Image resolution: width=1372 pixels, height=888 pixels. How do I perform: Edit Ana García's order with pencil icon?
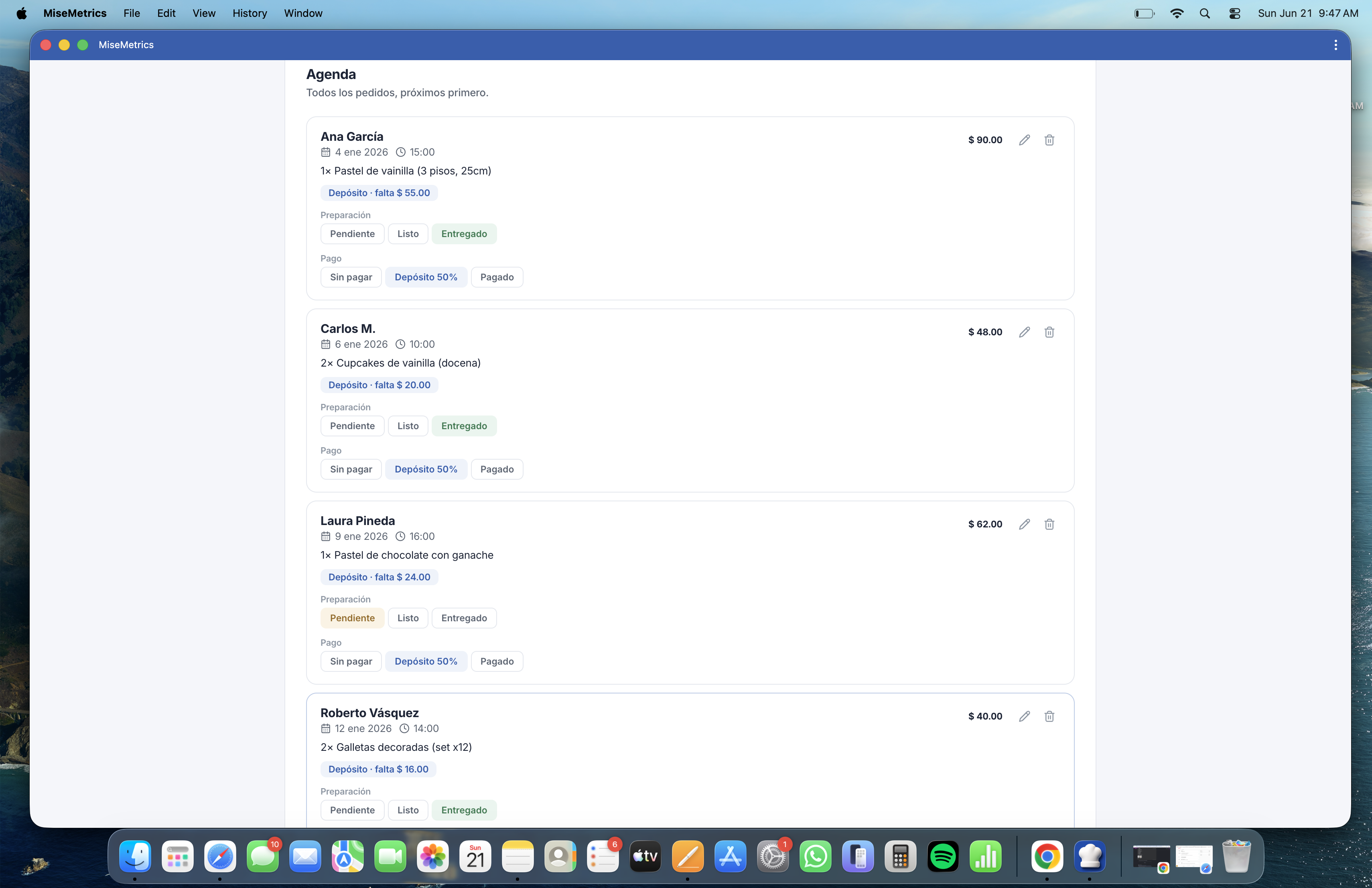(1024, 140)
